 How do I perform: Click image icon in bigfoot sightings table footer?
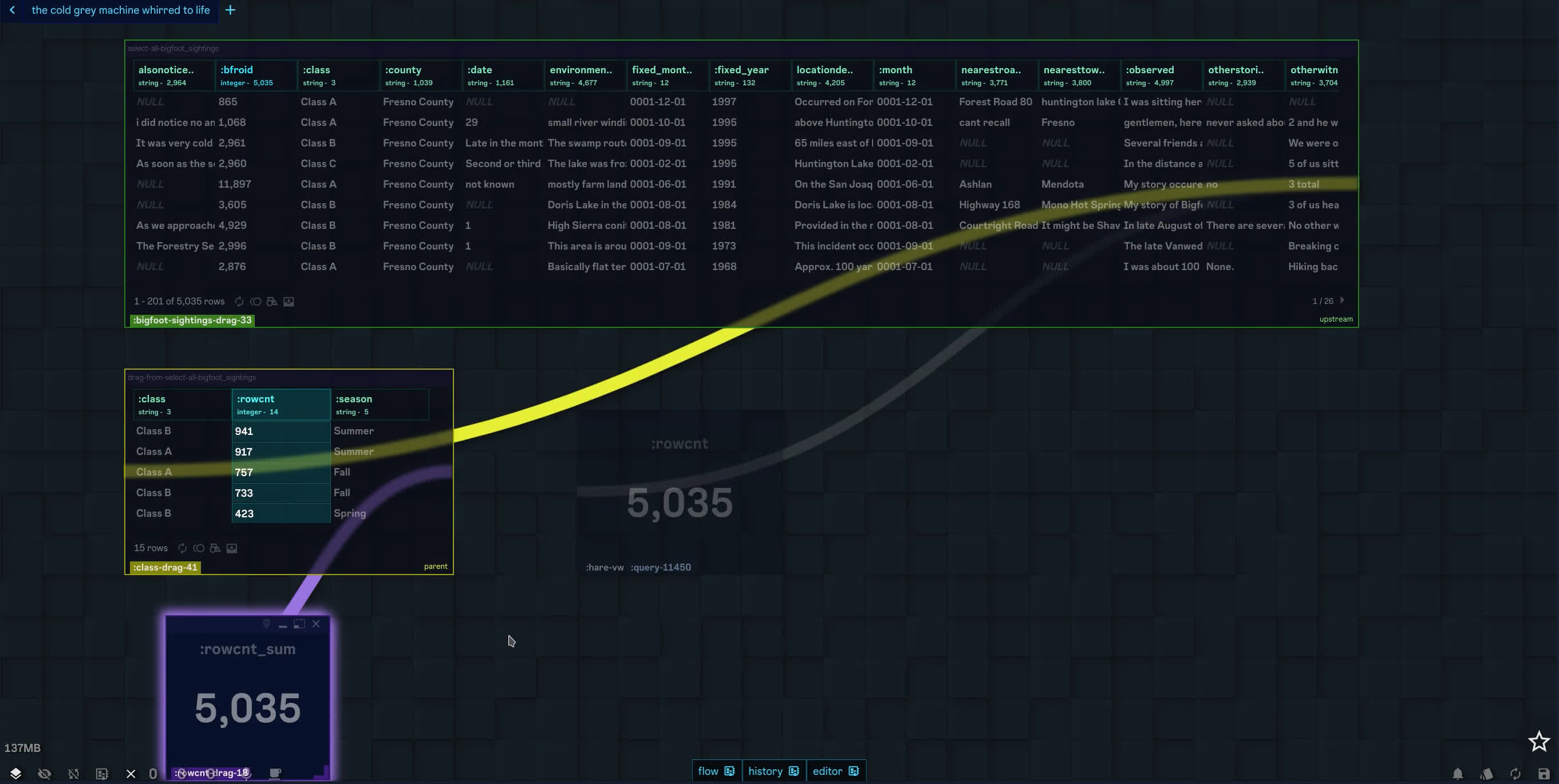pos(289,301)
